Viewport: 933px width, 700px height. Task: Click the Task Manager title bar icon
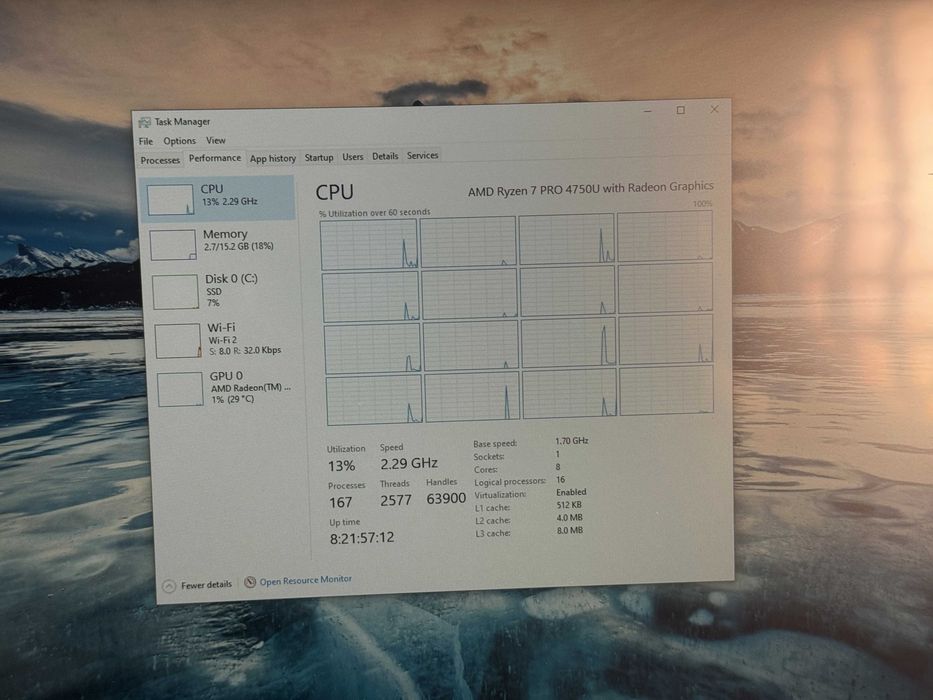pyautogui.click(x=145, y=123)
